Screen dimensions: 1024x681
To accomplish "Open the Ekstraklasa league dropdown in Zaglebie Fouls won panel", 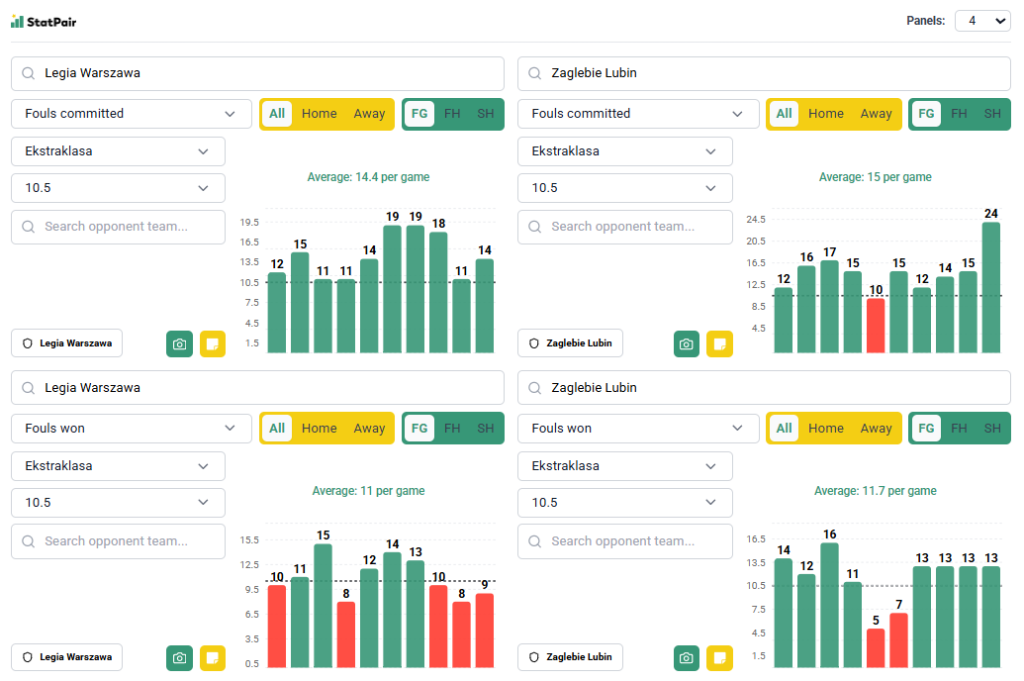I will (x=625, y=466).
